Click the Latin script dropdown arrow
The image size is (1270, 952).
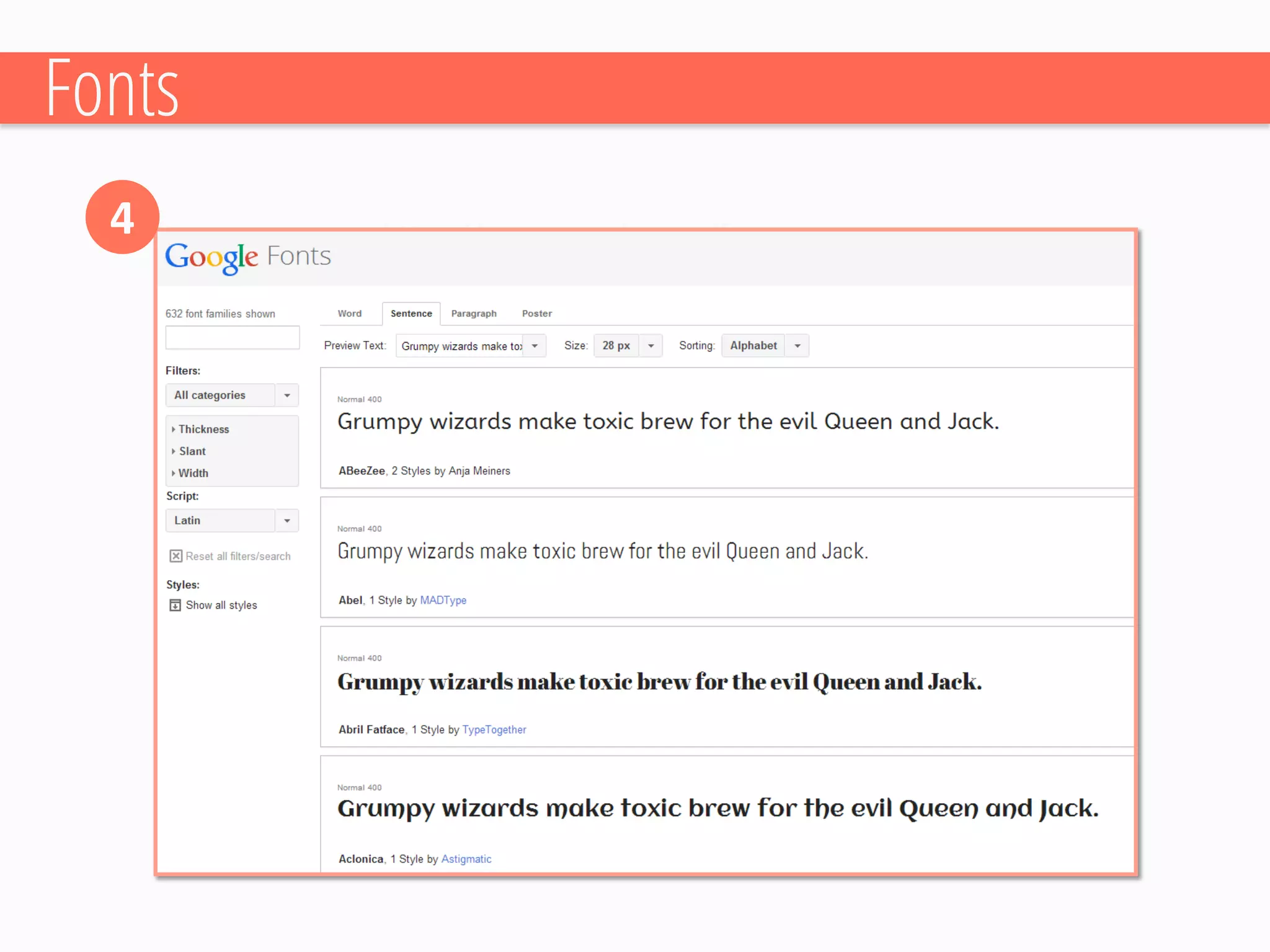coord(287,521)
